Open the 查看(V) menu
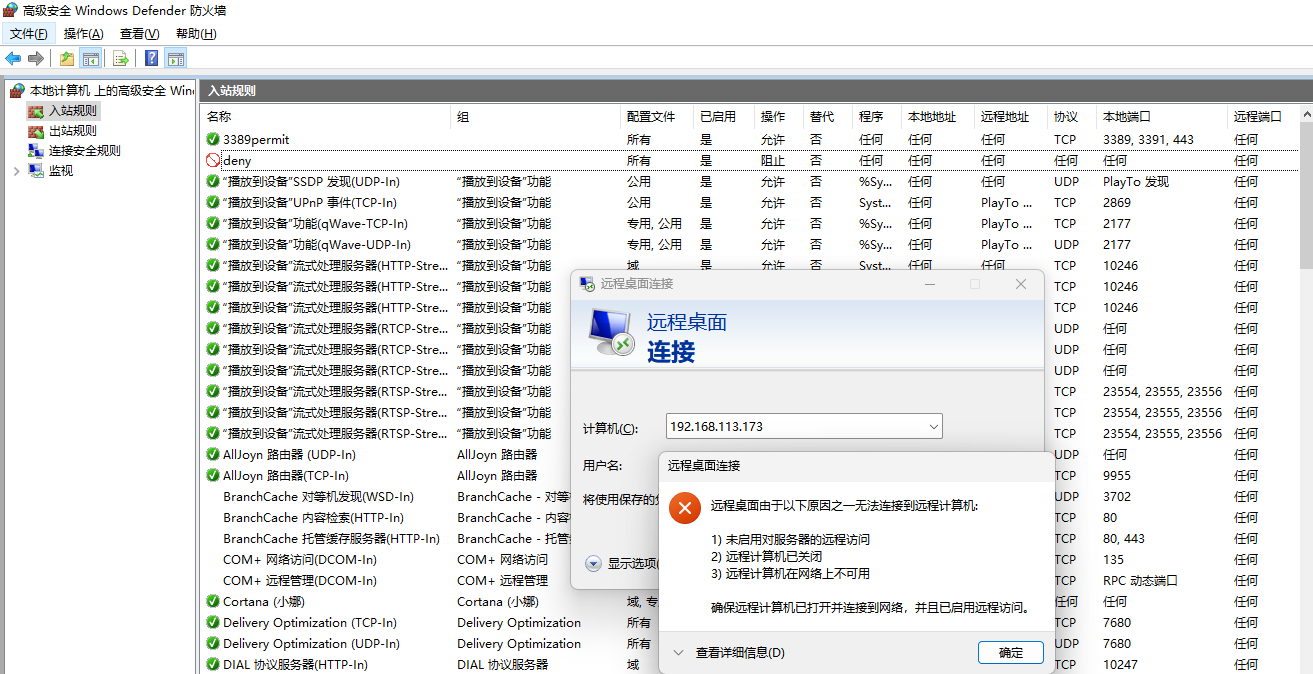This screenshot has width=1313, height=674. click(x=139, y=34)
